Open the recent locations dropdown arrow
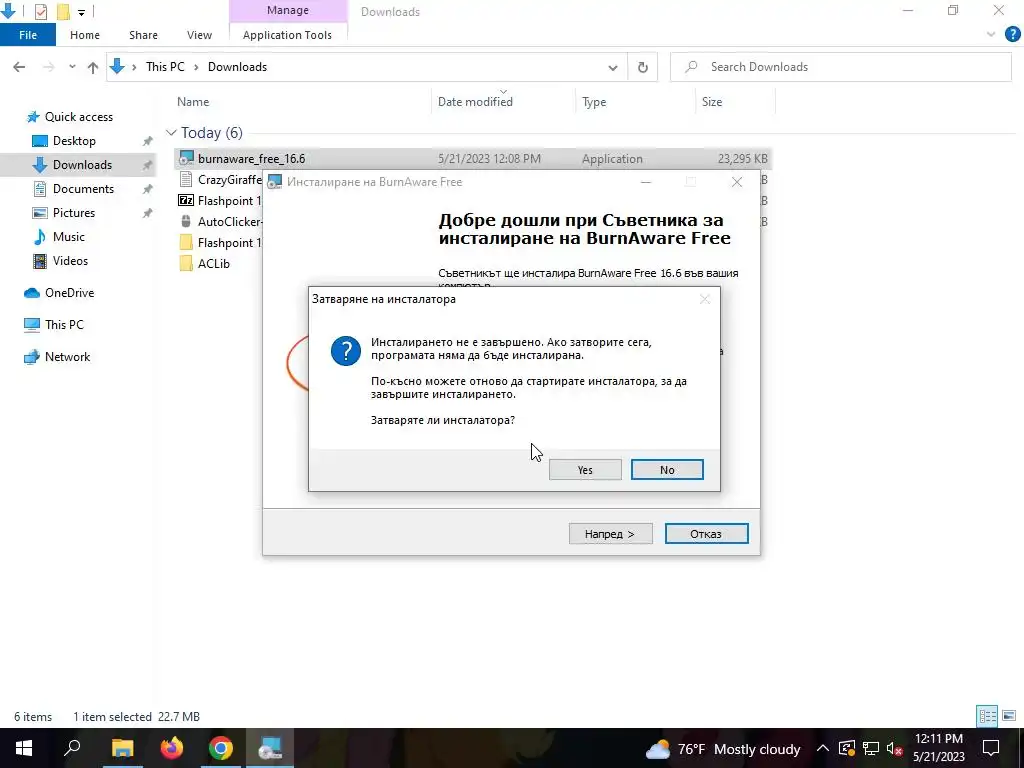1024x768 pixels. pos(72,67)
